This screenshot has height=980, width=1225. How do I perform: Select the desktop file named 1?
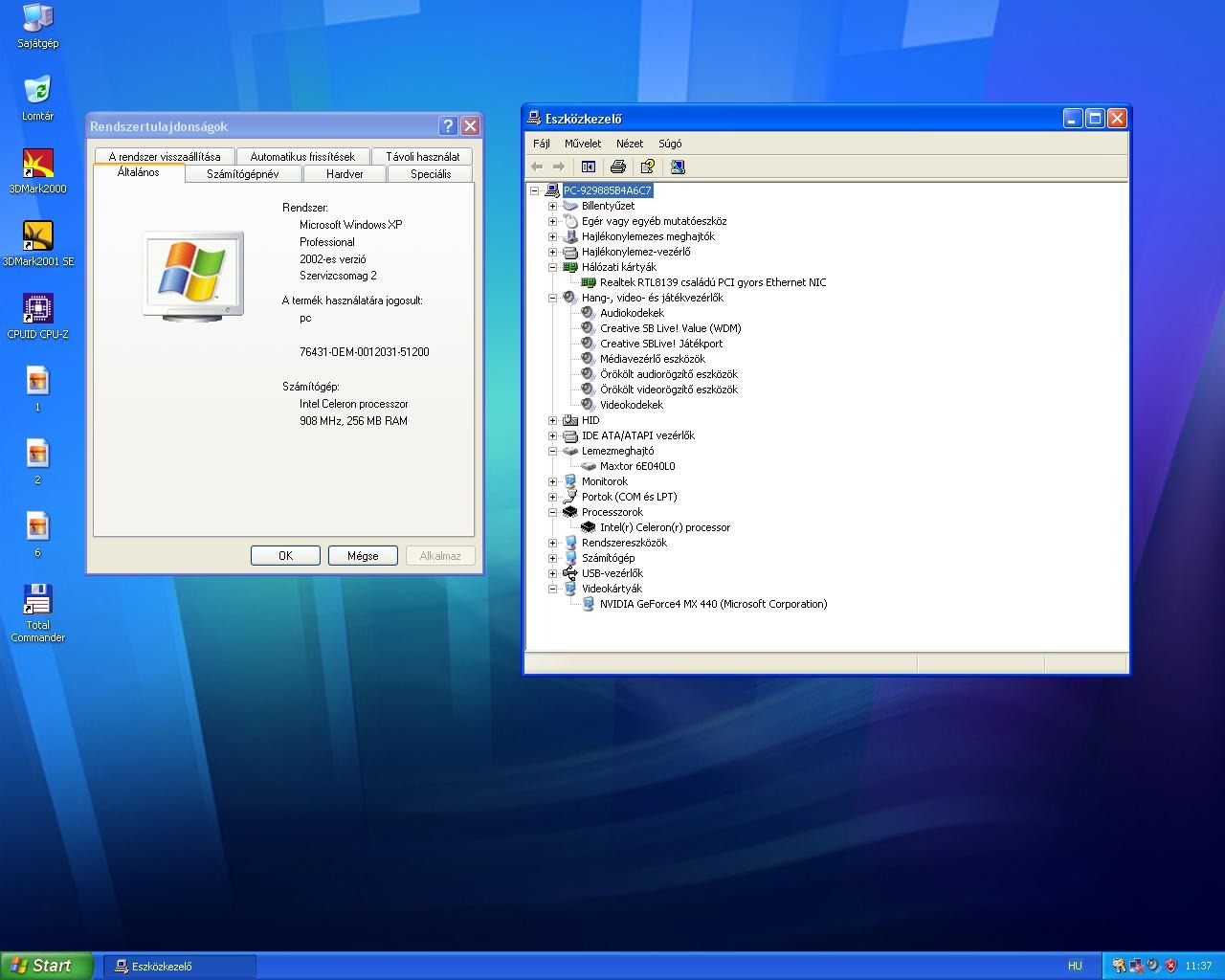[x=37, y=390]
